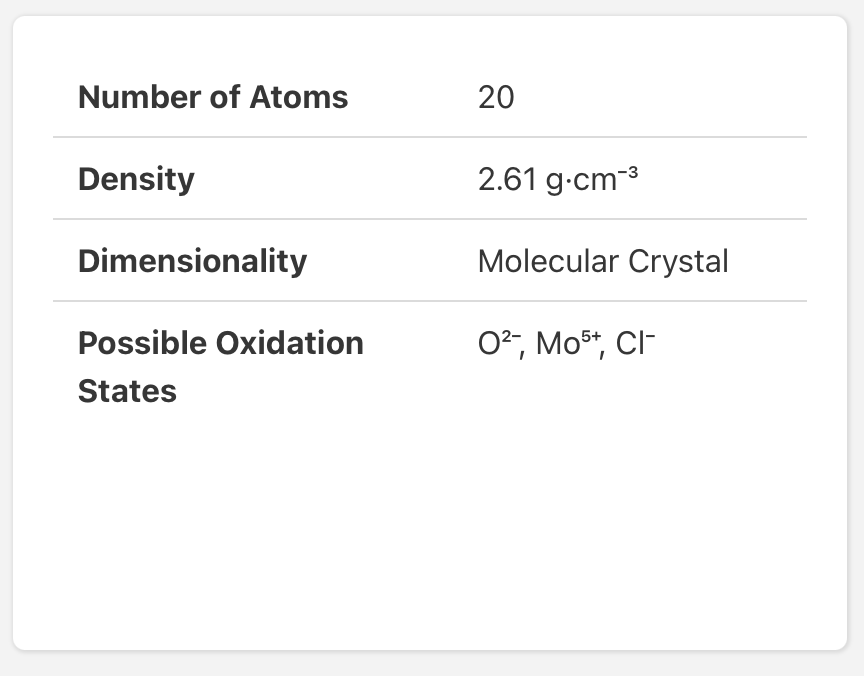Screen dimensions: 864x676
Task: Select the atom count value 20
Action: (496, 98)
